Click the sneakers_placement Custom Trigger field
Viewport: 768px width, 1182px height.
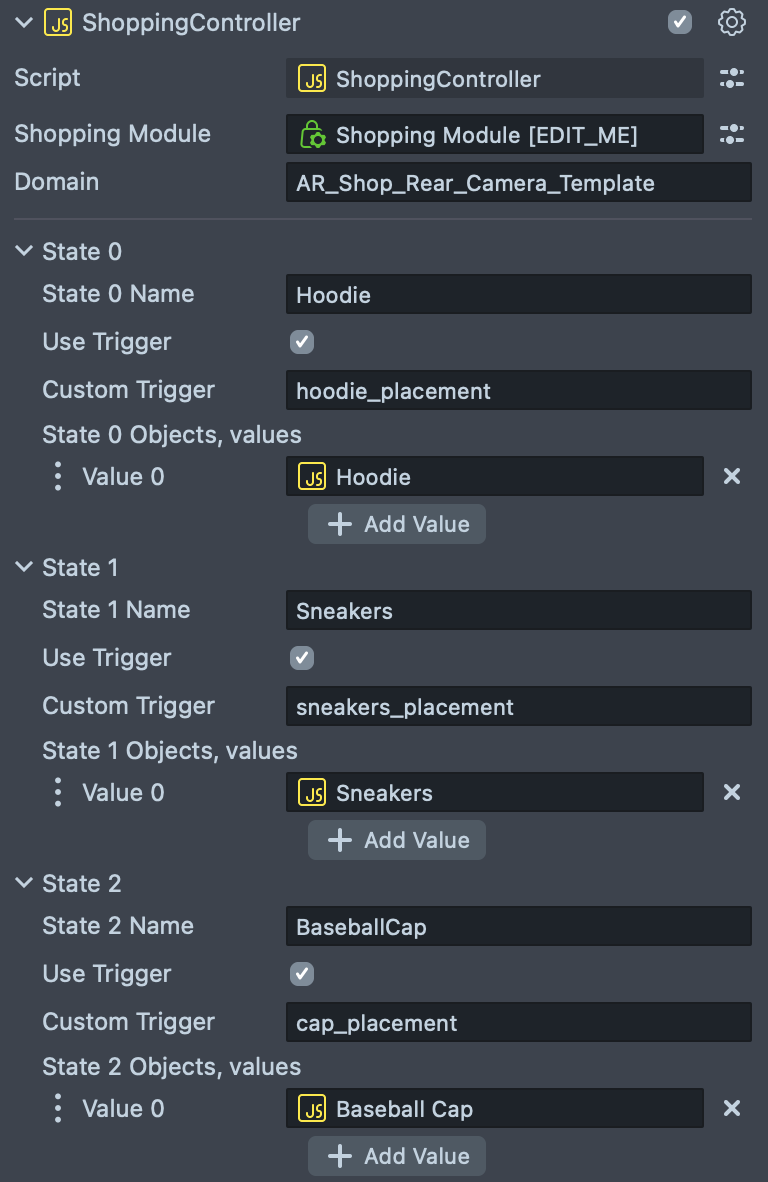tap(518, 707)
